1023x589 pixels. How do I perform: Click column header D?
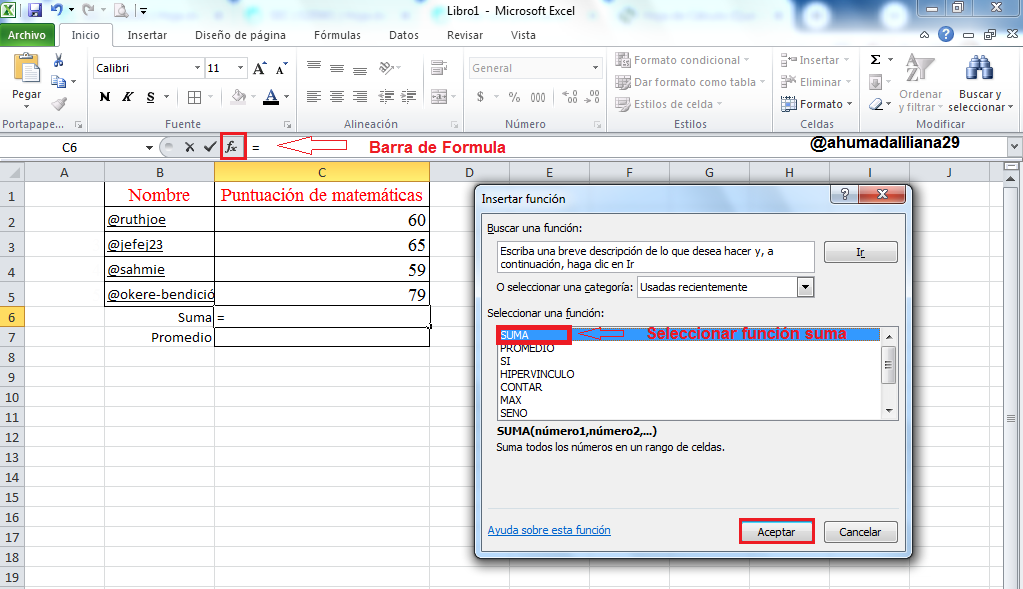coord(469,172)
